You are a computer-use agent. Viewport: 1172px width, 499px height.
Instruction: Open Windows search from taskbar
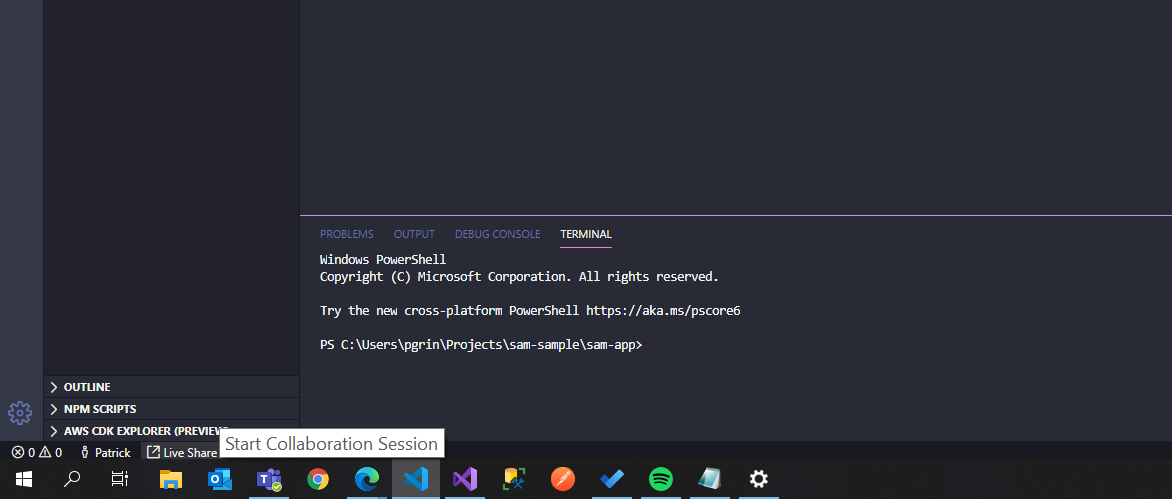point(72,479)
